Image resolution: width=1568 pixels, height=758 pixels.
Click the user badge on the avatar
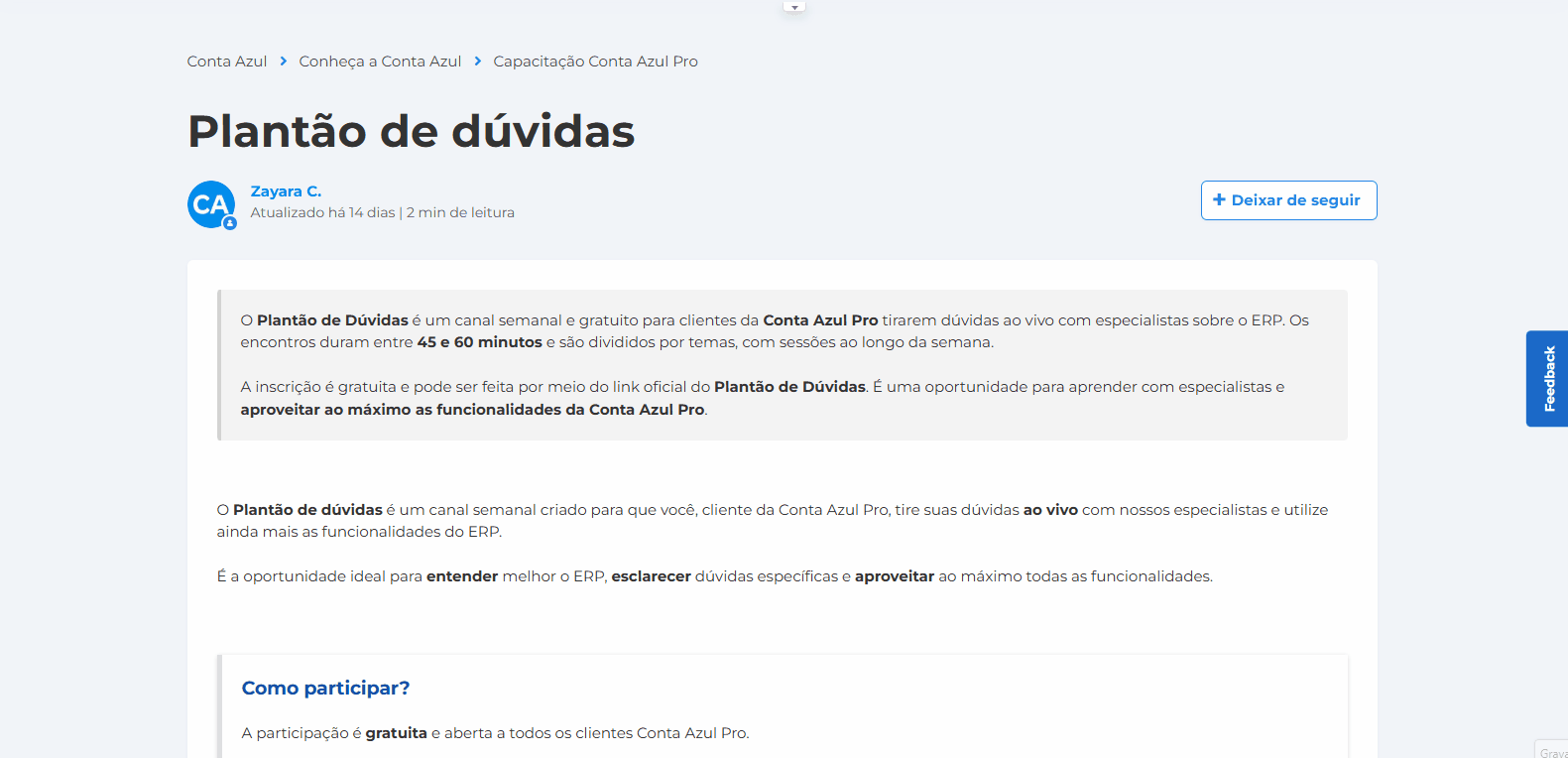229,223
